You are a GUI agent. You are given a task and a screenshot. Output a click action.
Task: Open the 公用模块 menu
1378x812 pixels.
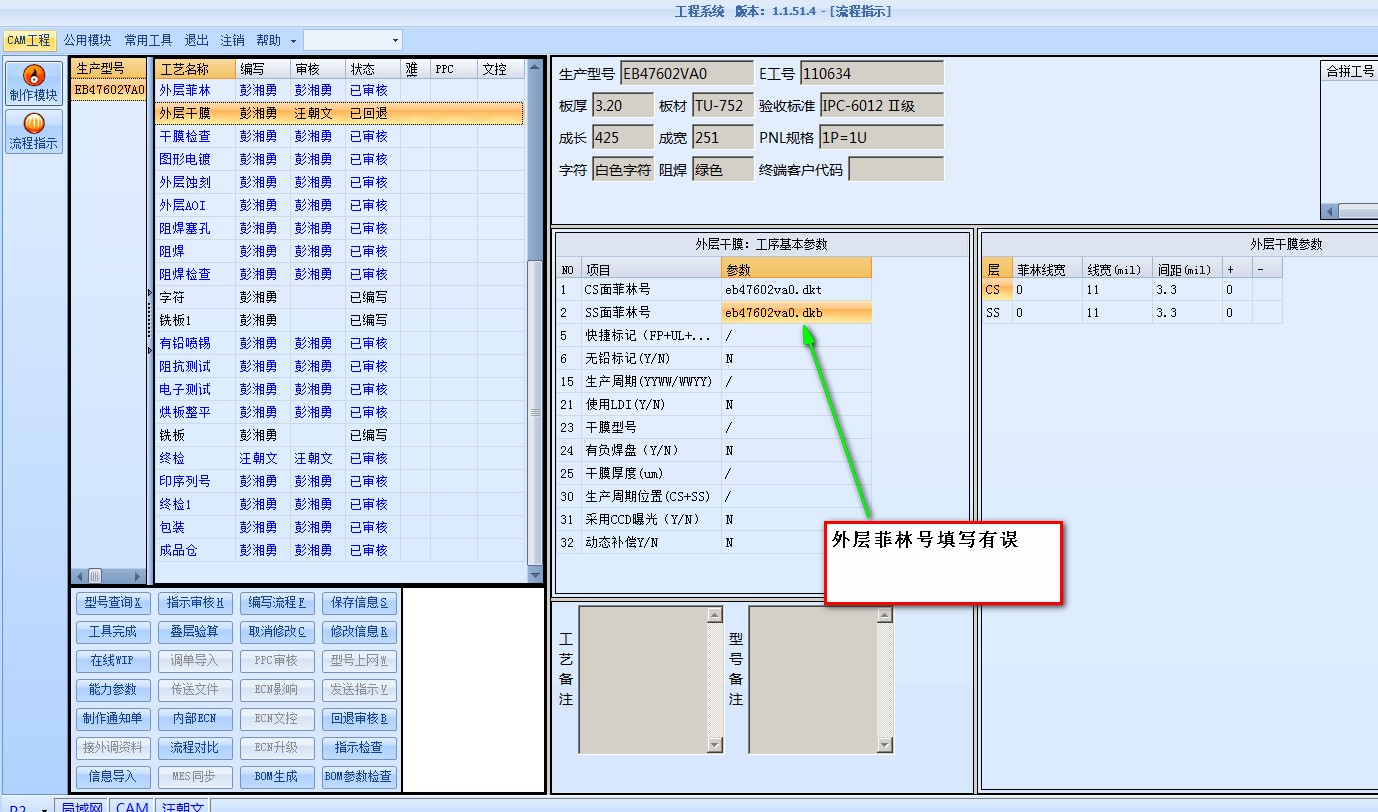click(x=88, y=40)
